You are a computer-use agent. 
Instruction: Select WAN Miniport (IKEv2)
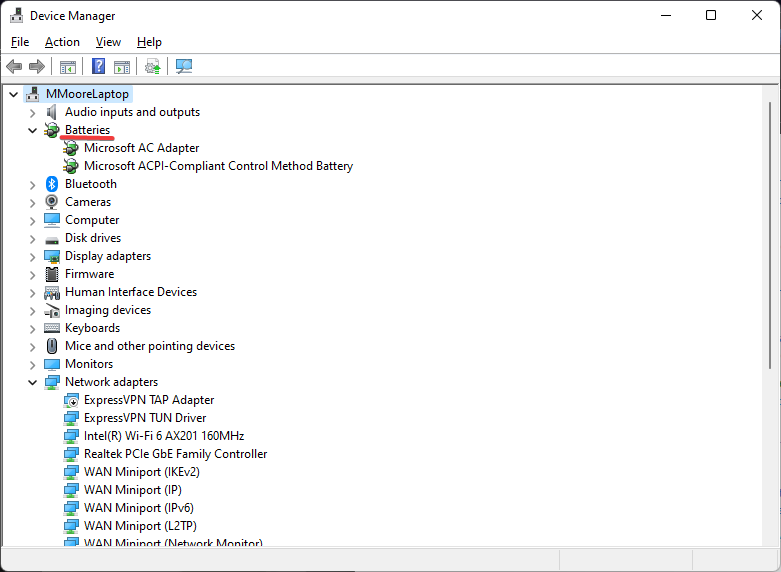tap(141, 472)
